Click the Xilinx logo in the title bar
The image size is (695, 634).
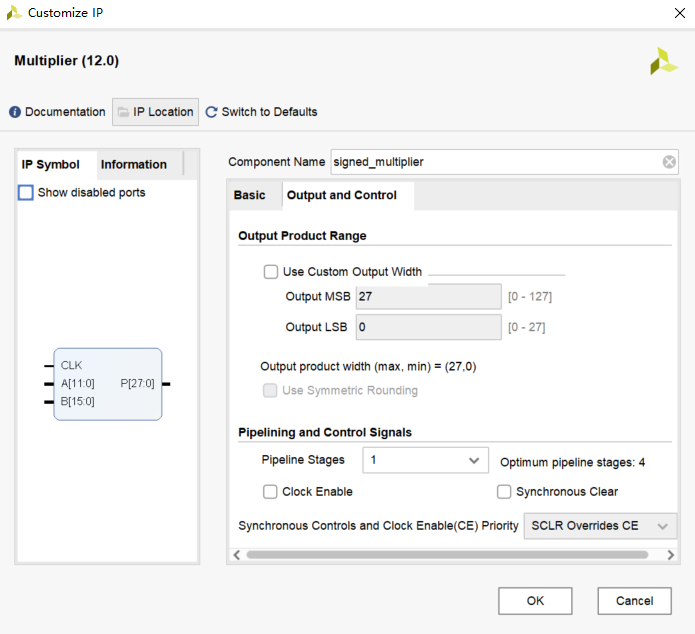coord(14,13)
